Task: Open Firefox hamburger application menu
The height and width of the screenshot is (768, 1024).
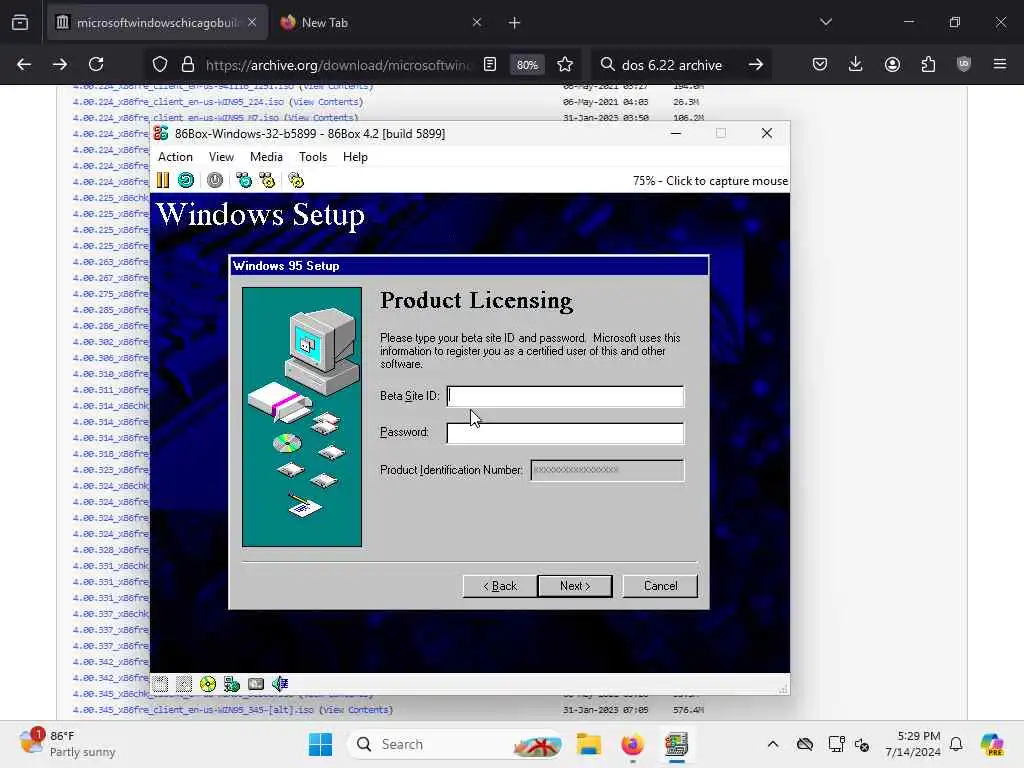Action: (1000, 64)
